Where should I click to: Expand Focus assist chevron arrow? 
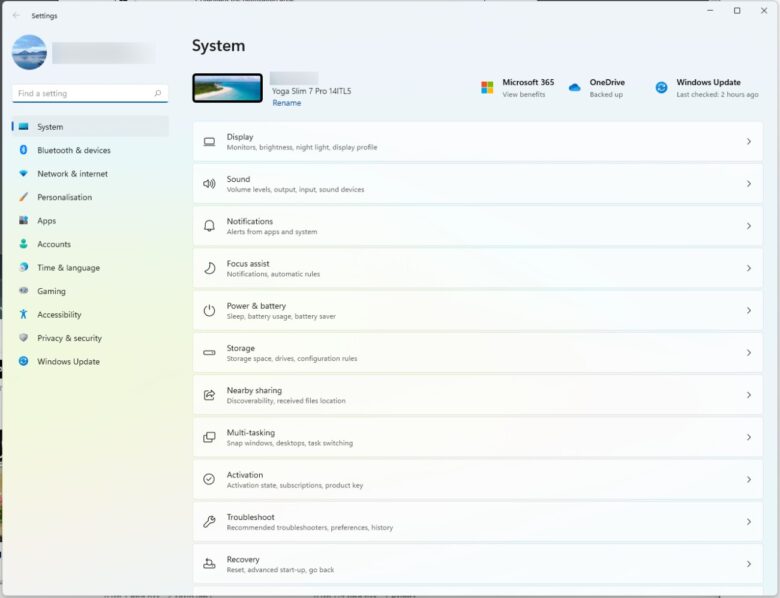[749, 269]
